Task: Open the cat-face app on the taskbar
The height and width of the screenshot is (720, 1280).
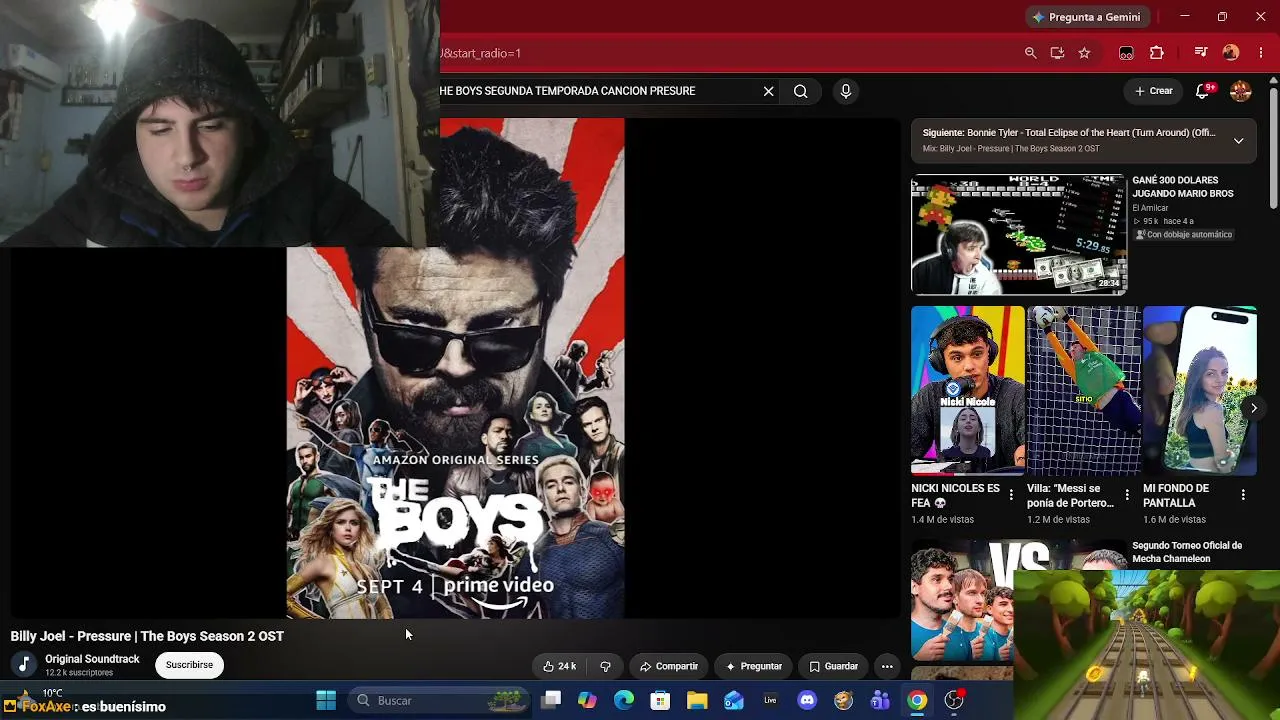Action: coord(843,701)
